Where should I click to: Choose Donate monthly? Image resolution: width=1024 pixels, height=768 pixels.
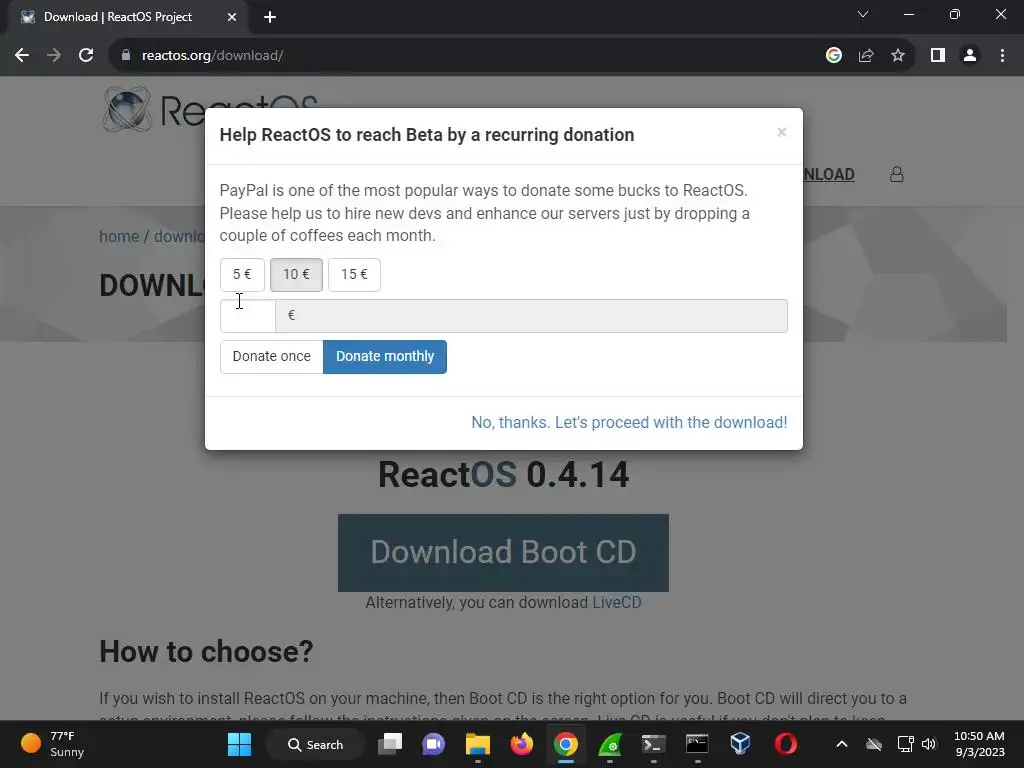[x=385, y=357]
